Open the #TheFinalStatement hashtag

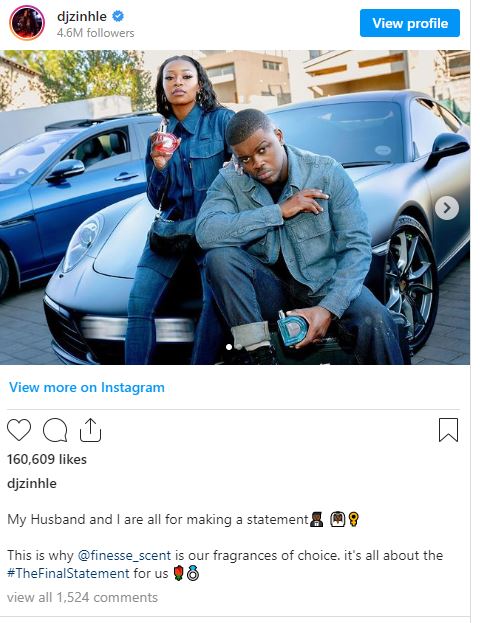pyautogui.click(x=68, y=573)
